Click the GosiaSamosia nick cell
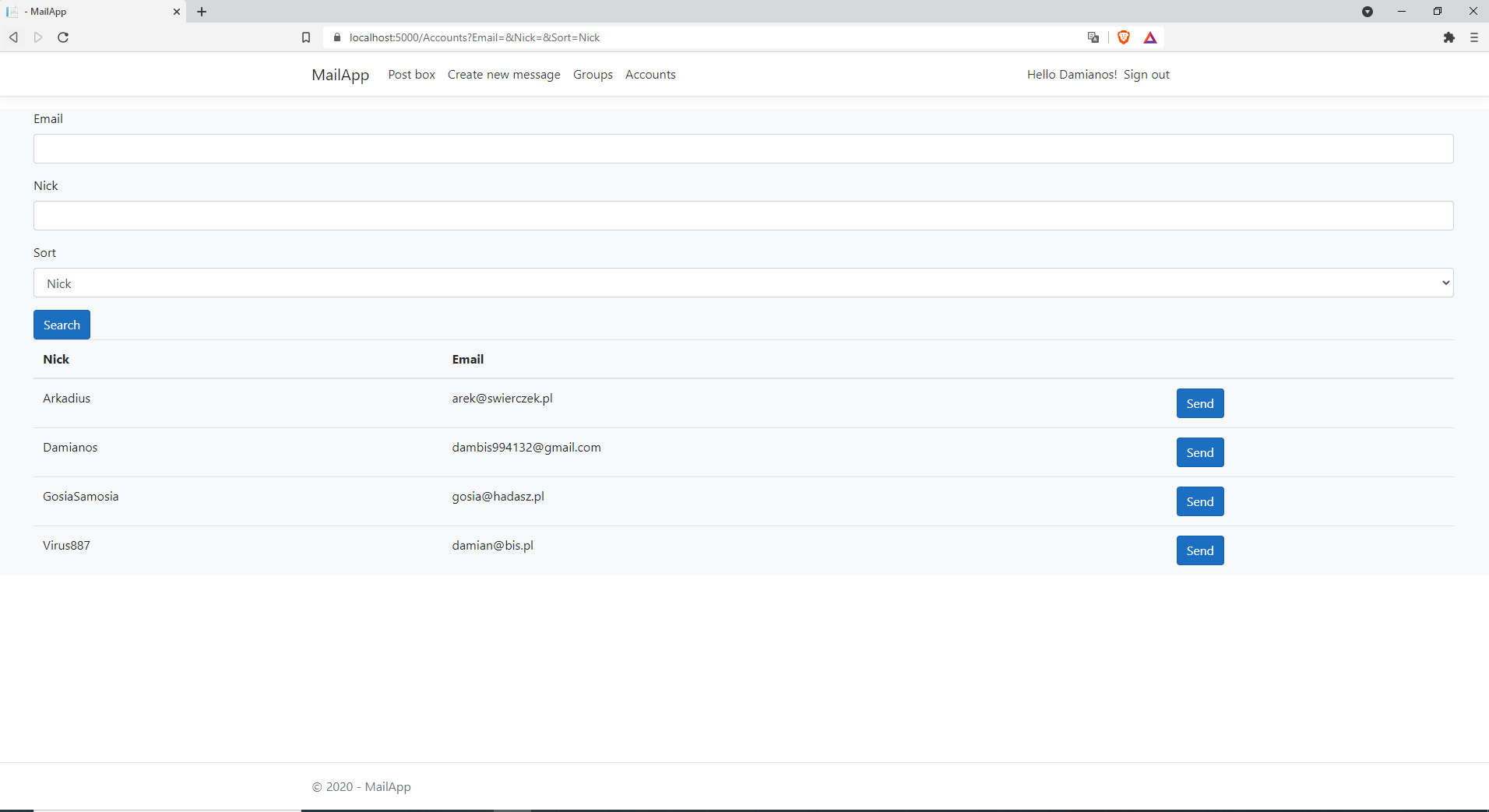Viewport: 1489px width, 812px height. (x=81, y=497)
